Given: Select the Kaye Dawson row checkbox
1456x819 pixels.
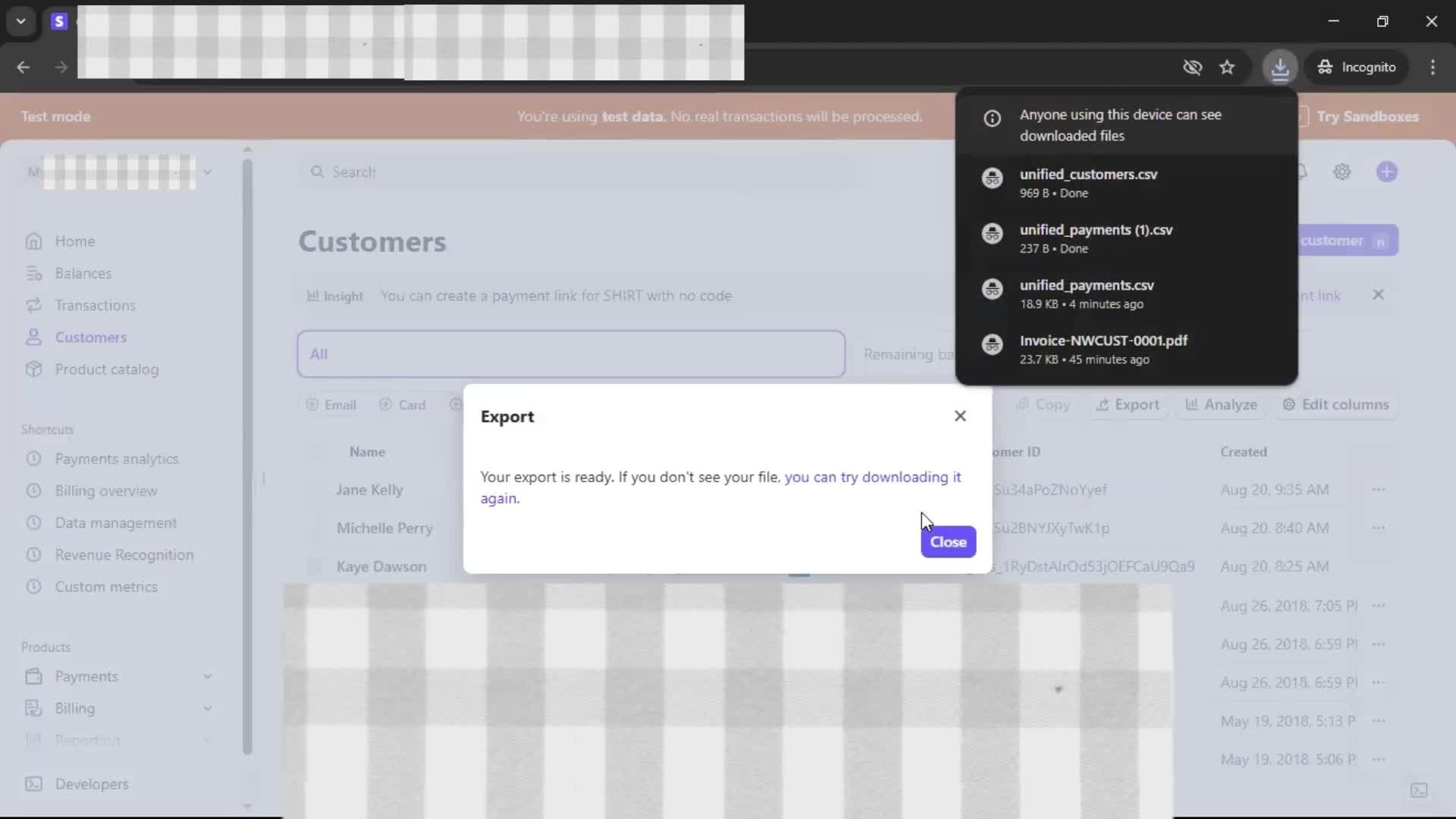Looking at the screenshot, I should [x=313, y=566].
